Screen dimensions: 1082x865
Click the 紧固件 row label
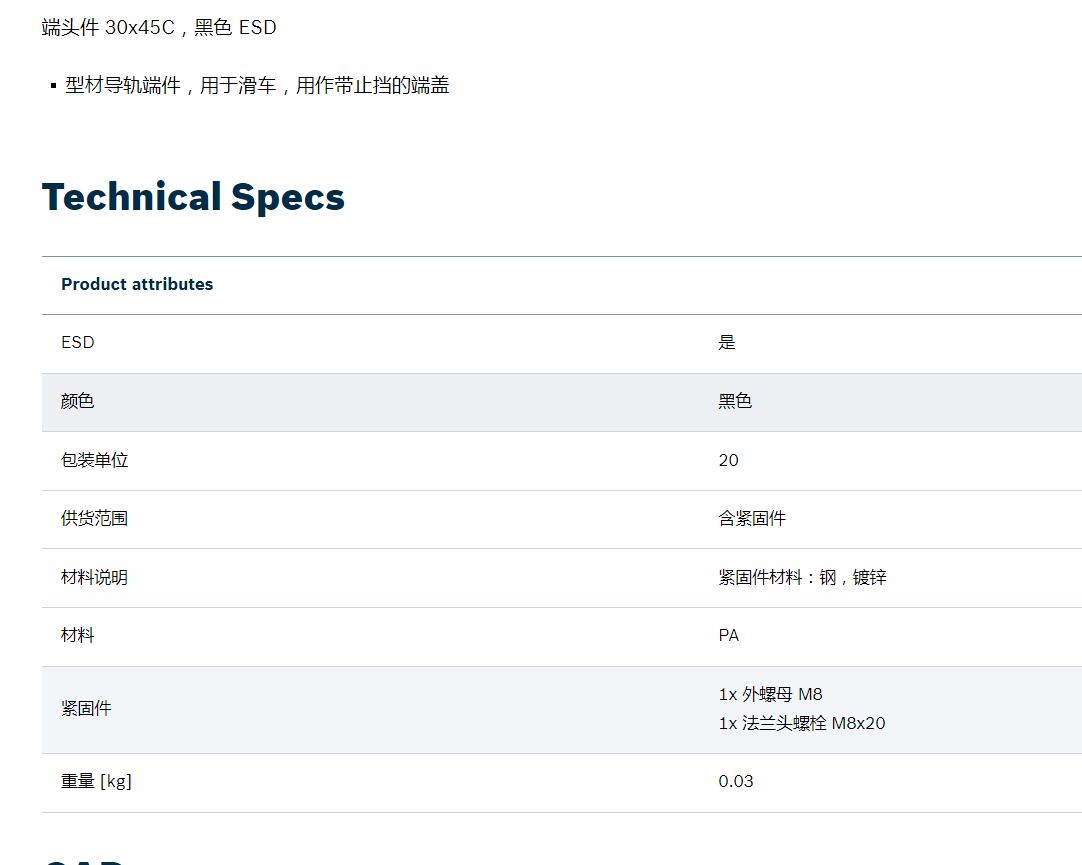point(86,708)
